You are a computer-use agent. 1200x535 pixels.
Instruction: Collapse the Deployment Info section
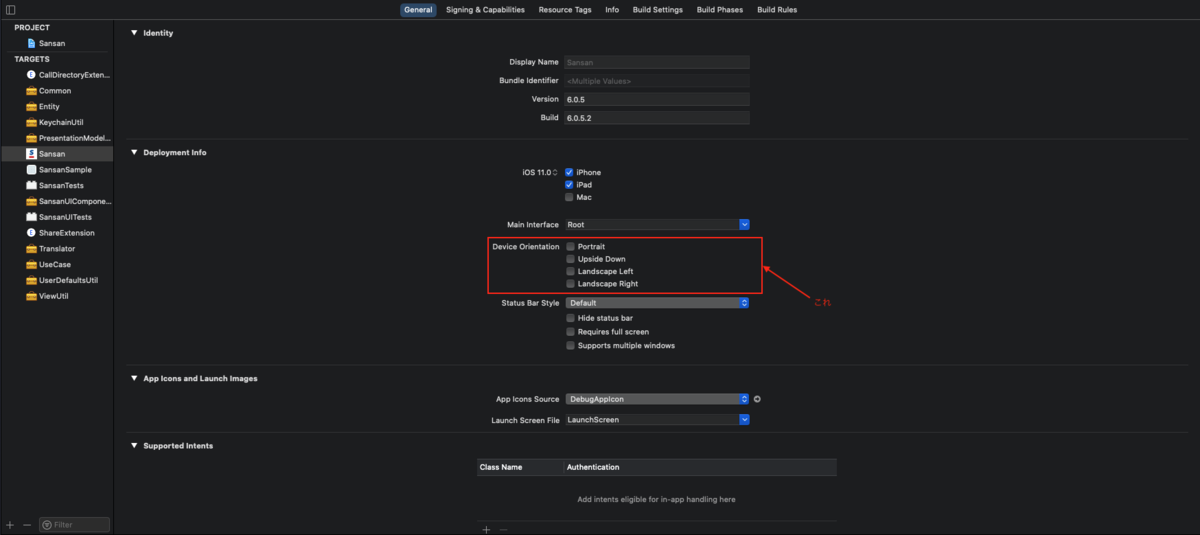(134, 152)
